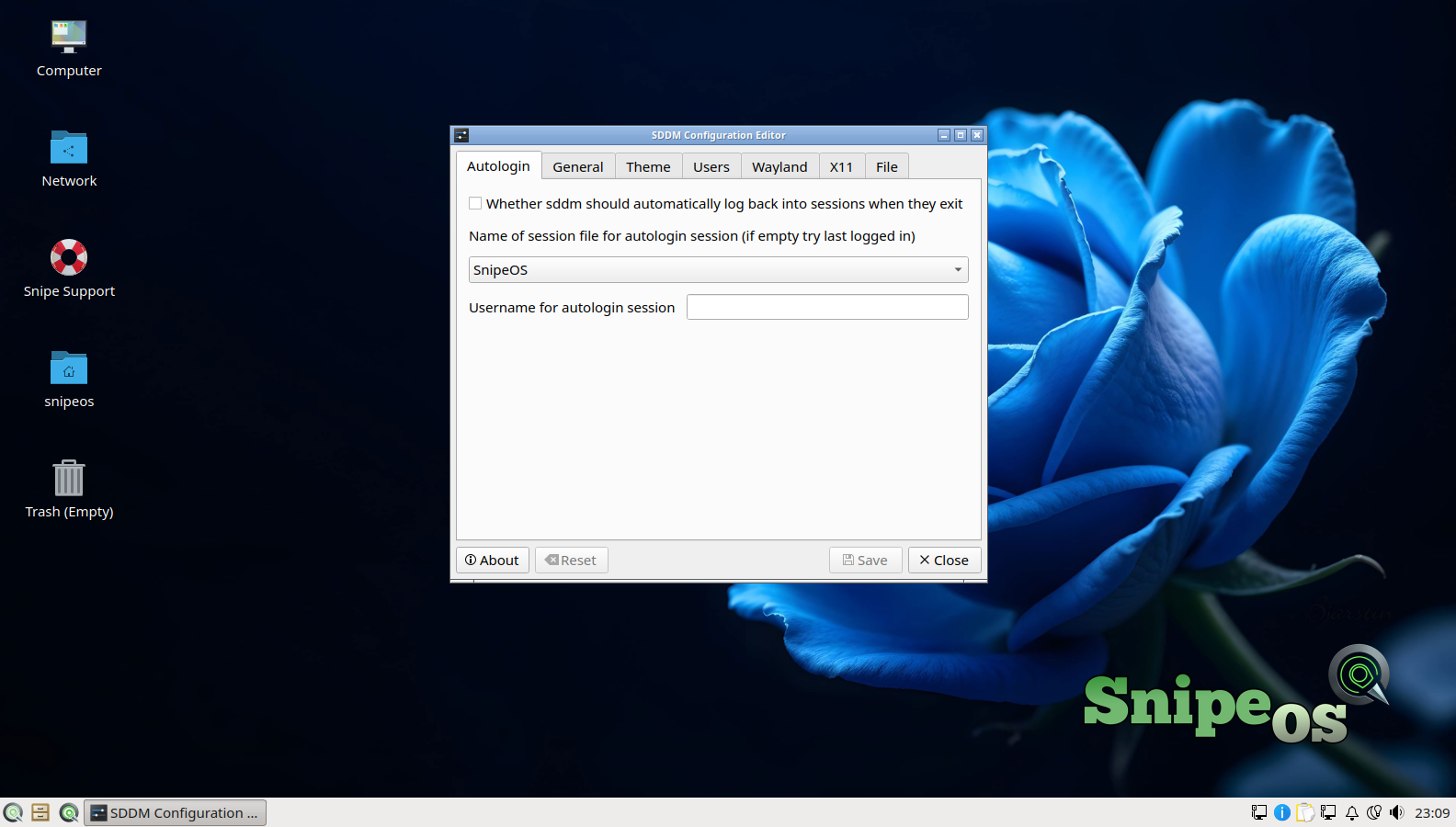Click the SDDM Configuration taskbar button
The image size is (1456, 827).
tap(176, 812)
